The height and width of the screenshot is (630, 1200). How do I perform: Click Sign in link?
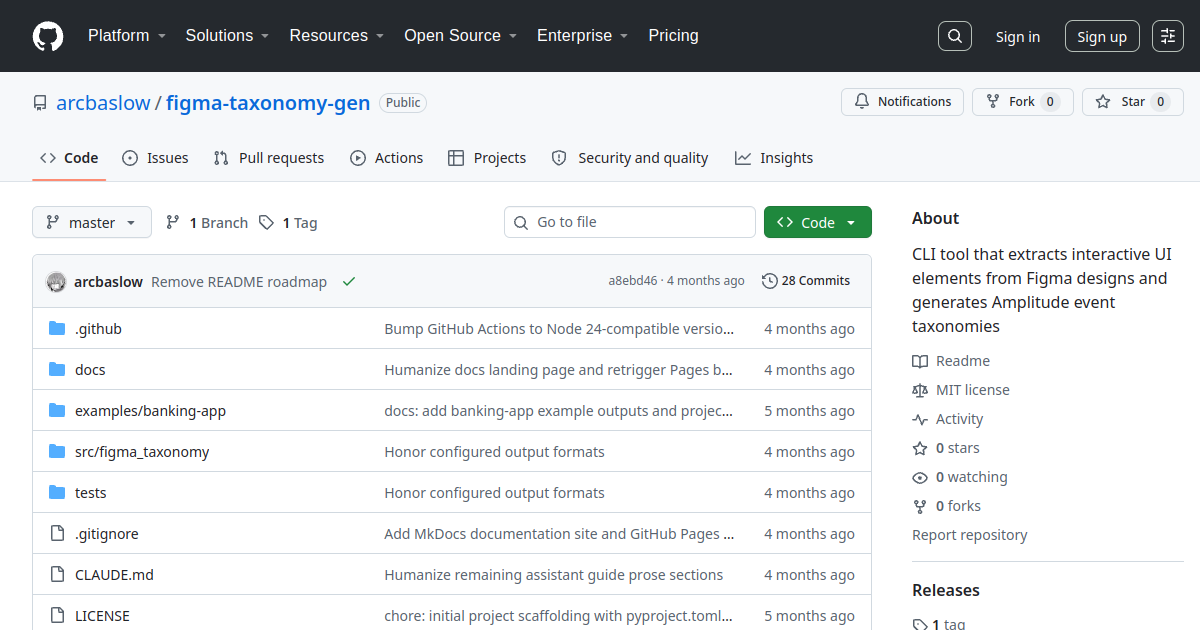click(1018, 37)
